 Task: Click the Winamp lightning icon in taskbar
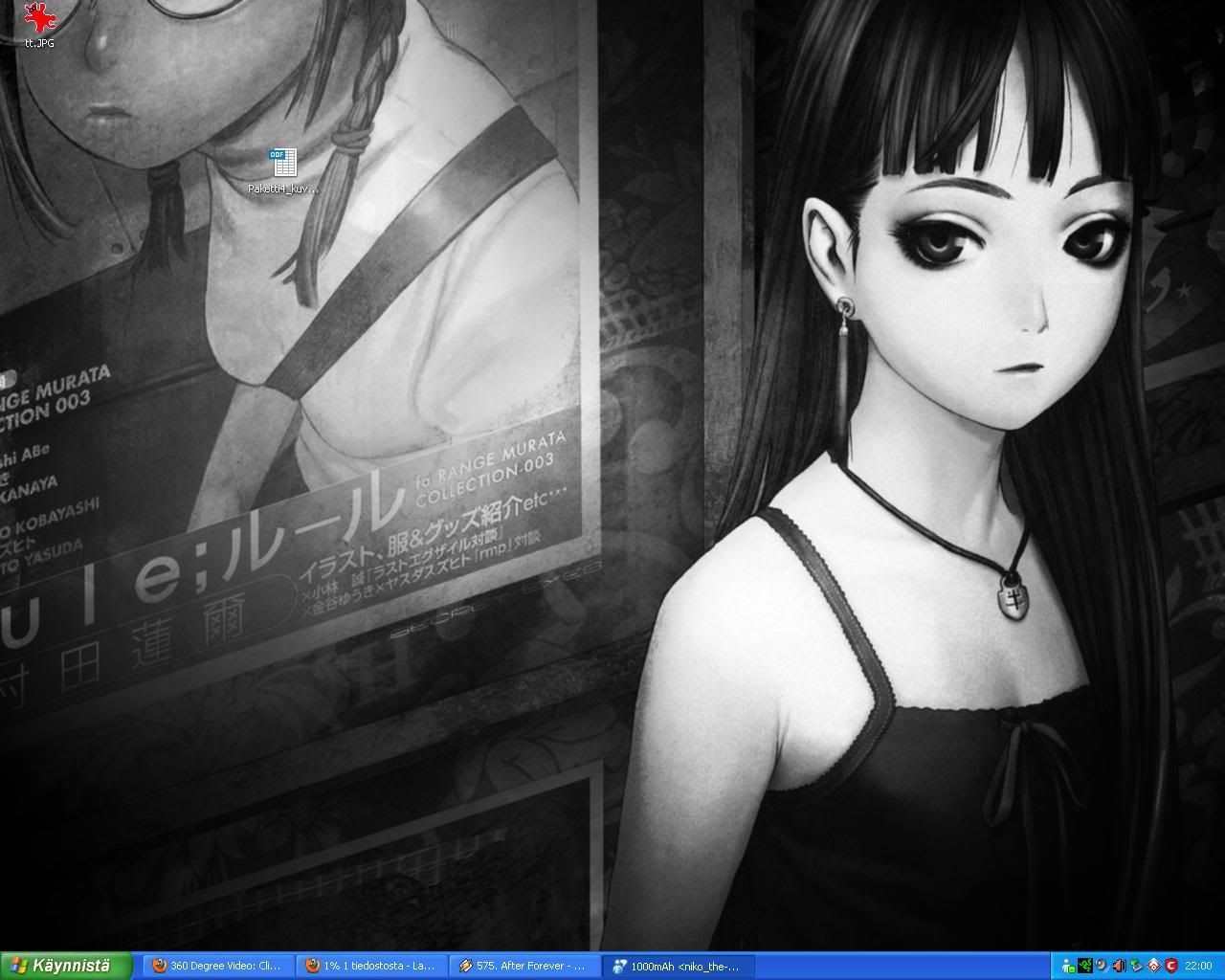tap(465, 966)
